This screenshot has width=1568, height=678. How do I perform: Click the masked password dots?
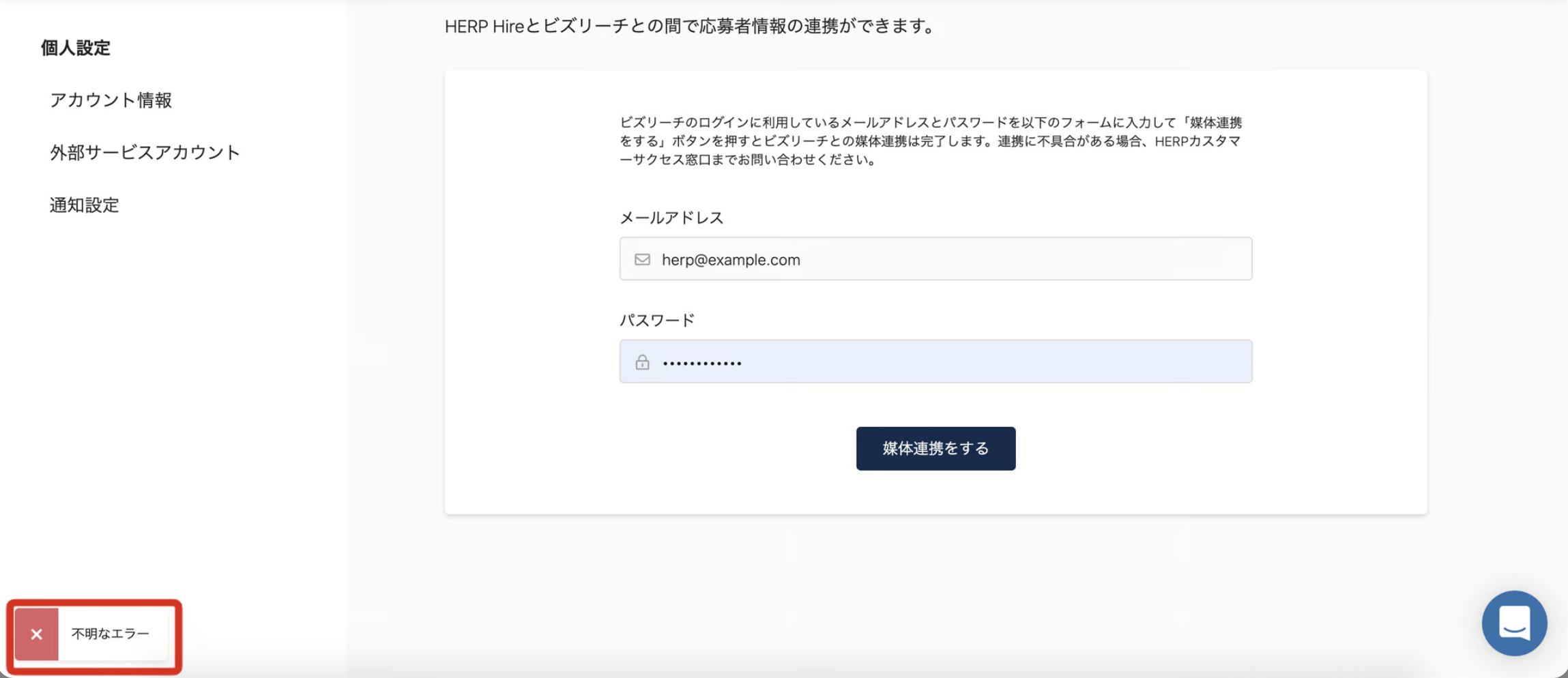(x=701, y=363)
